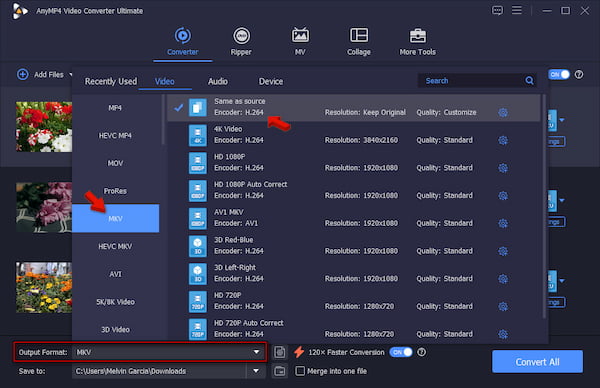Choose MOV format
Viewport: 600px width, 388px height.
[x=115, y=163]
